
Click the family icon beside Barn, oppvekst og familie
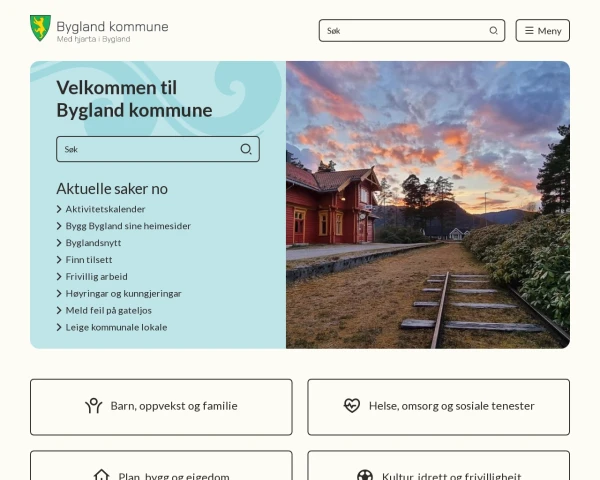click(x=94, y=406)
